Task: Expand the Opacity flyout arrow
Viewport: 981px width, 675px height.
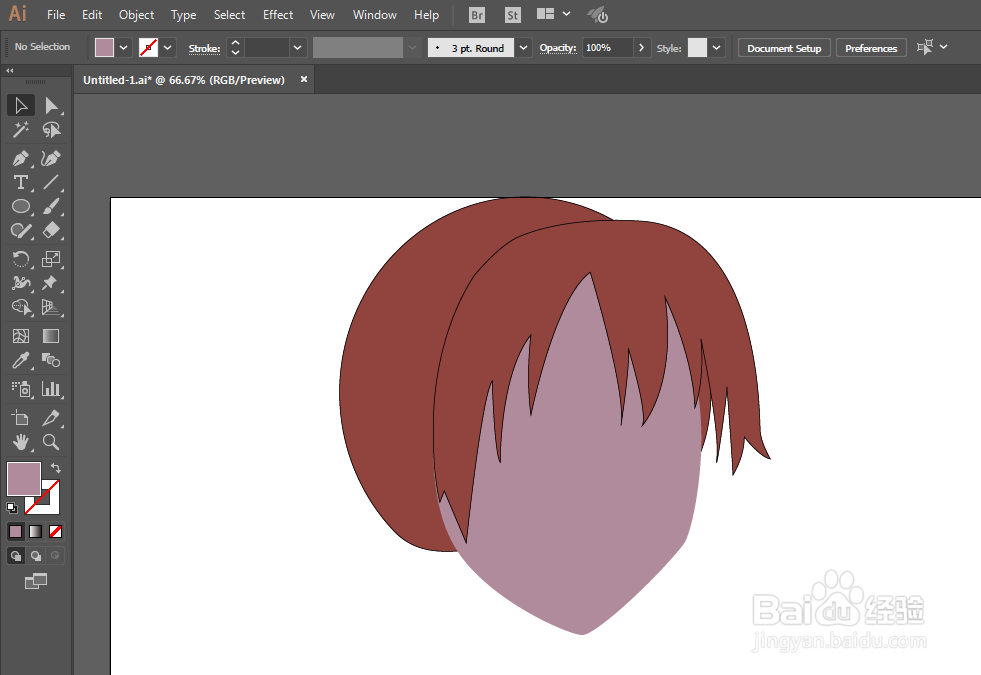Action: click(642, 48)
